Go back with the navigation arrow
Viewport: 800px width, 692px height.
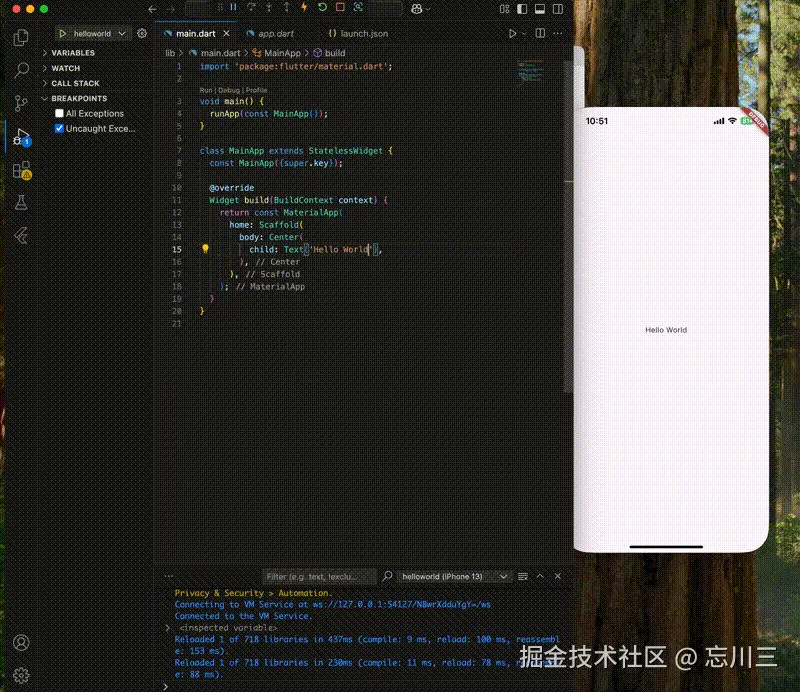(x=152, y=9)
